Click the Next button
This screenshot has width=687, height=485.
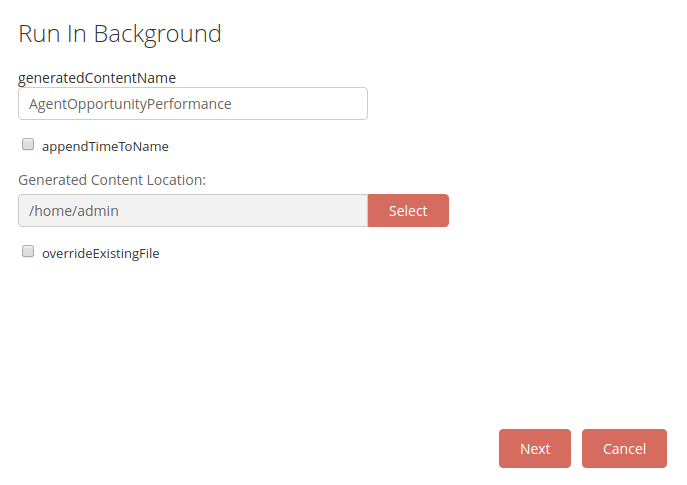pyautogui.click(x=534, y=448)
